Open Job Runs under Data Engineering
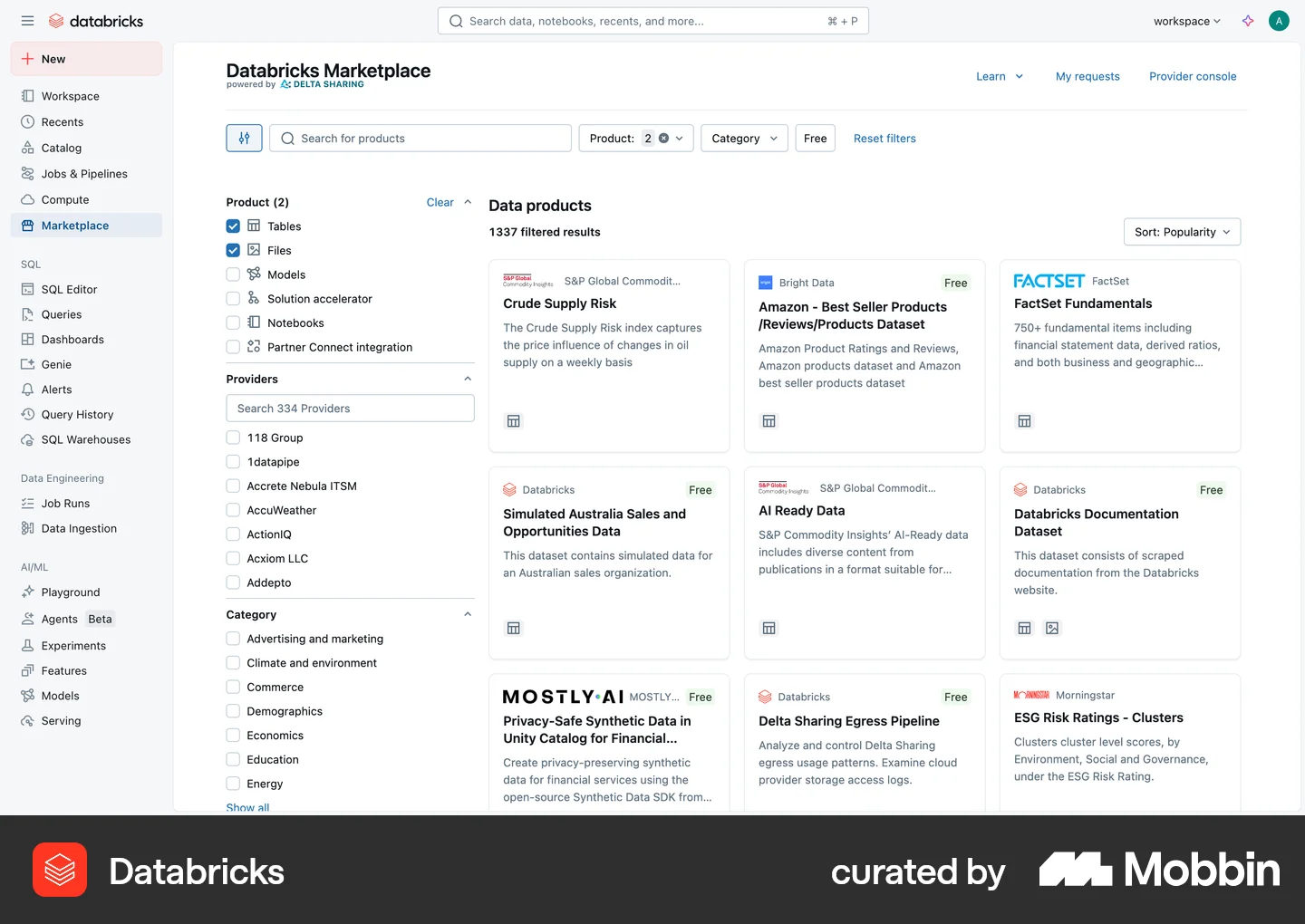 coord(87,504)
